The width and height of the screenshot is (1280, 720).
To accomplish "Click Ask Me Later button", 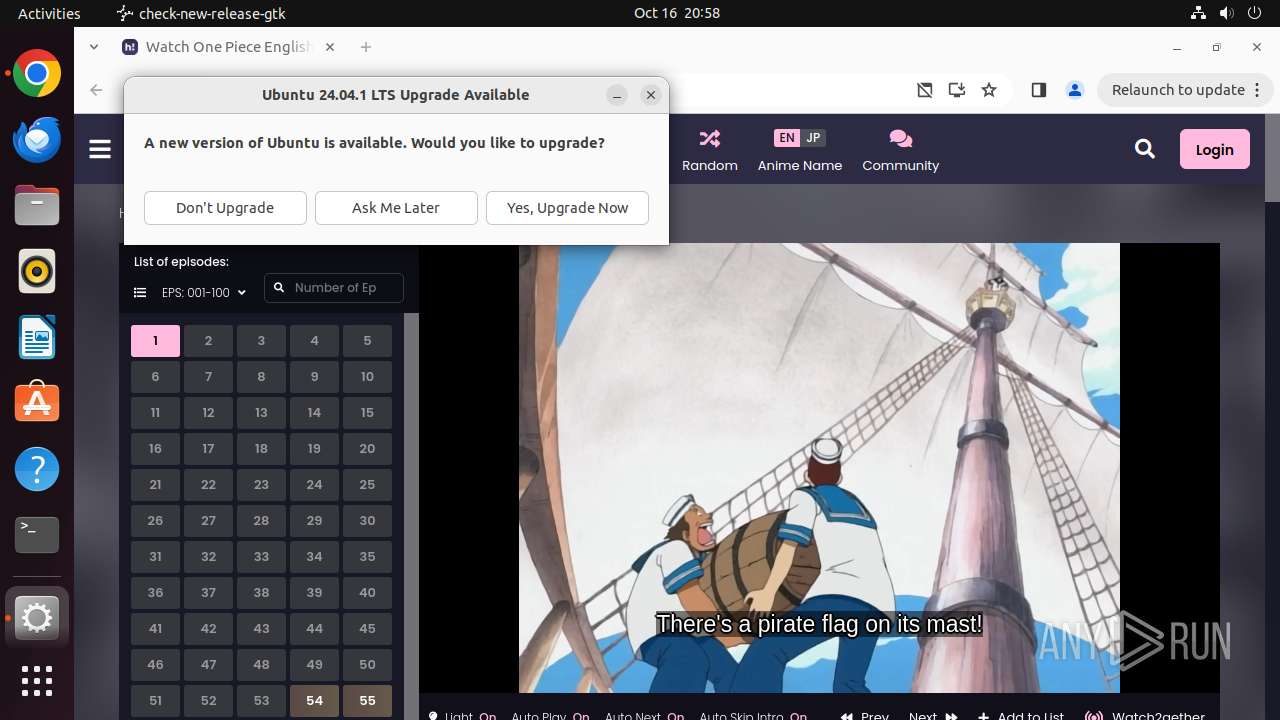I will click(396, 208).
